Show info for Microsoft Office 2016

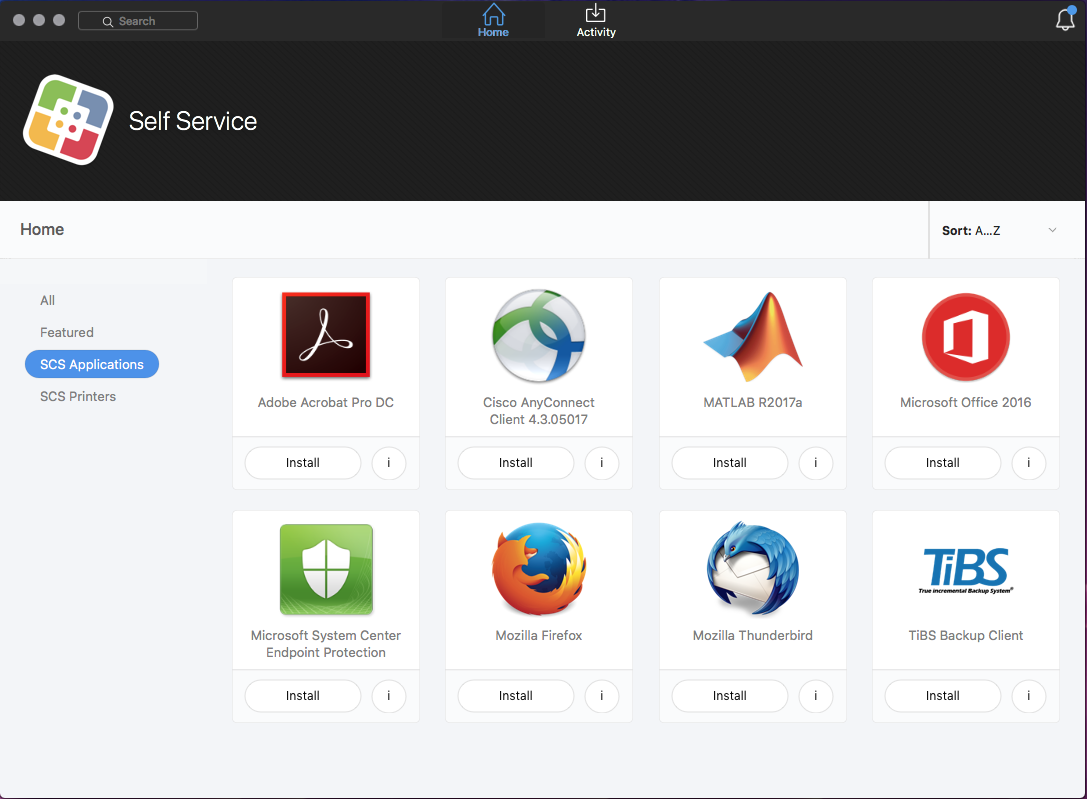tap(1029, 463)
